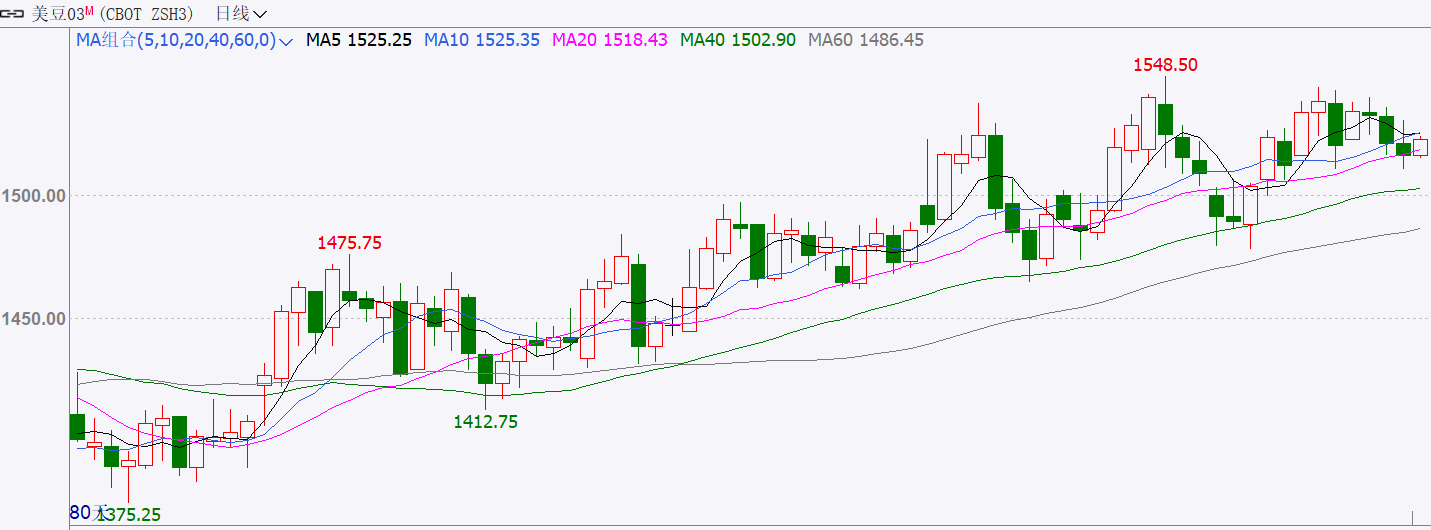The width and height of the screenshot is (1431, 530).
Task: Click the 1475.75 peak price label
Action: click(x=350, y=242)
